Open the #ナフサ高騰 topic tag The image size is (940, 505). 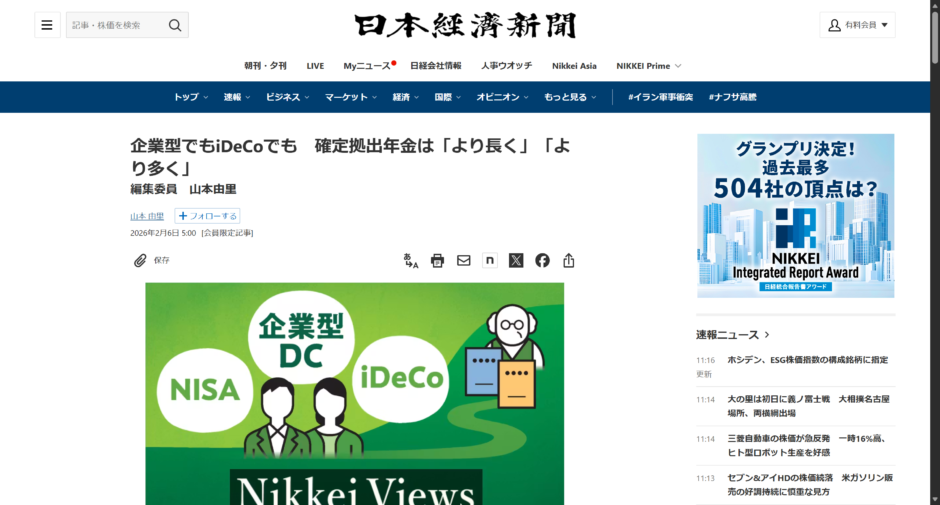[732, 97]
